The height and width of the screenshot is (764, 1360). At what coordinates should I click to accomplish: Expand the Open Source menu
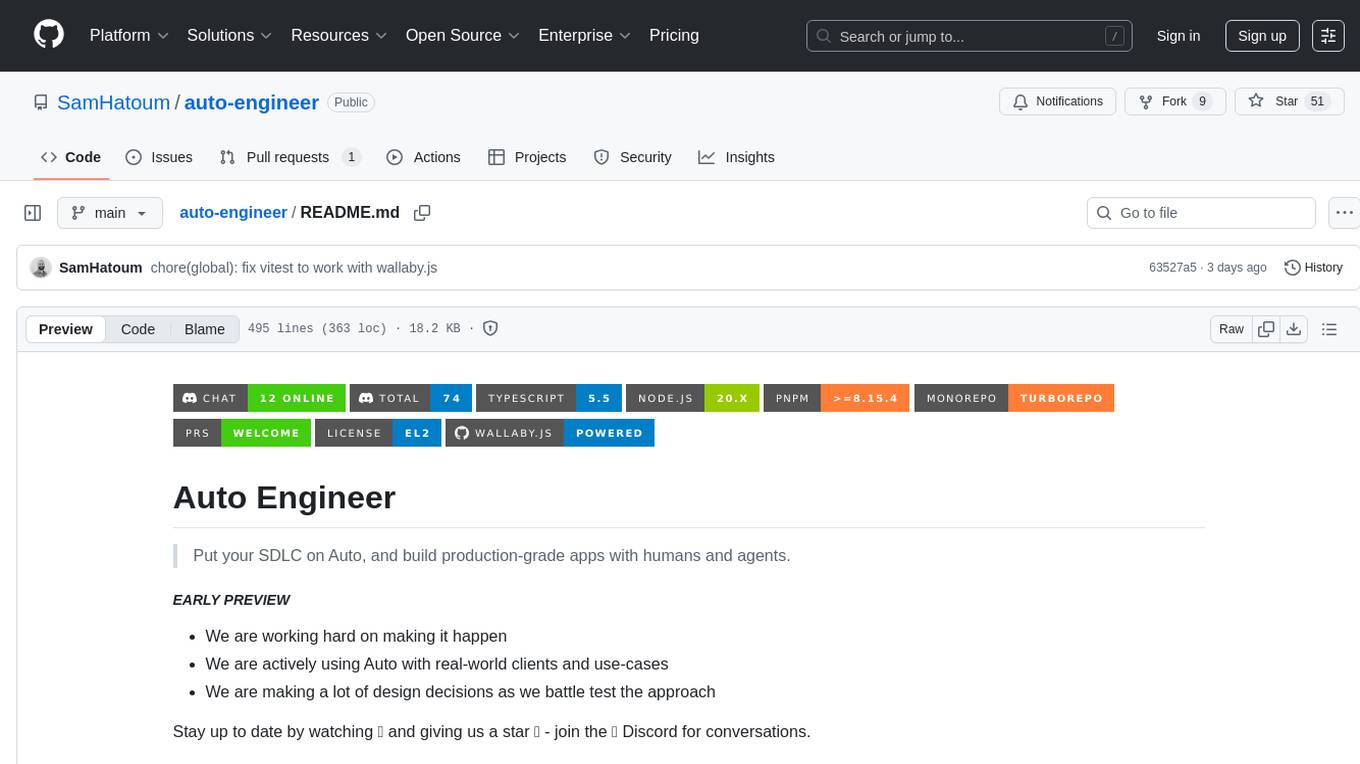[462, 35]
